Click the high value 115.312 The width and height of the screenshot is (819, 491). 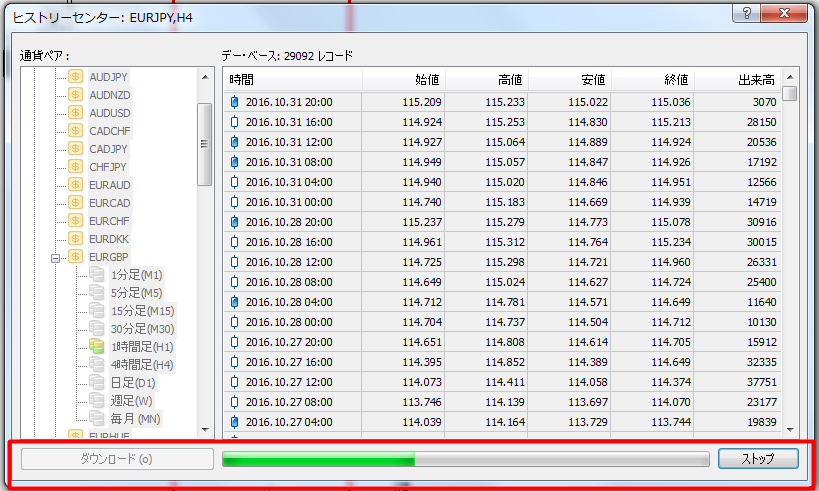coord(505,242)
